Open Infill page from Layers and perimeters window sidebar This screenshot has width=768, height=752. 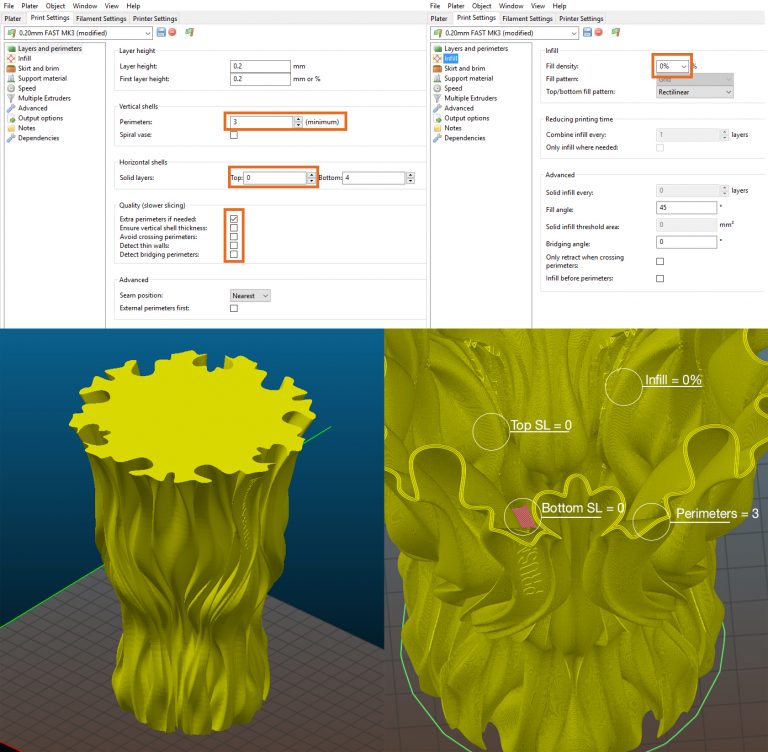(24, 58)
